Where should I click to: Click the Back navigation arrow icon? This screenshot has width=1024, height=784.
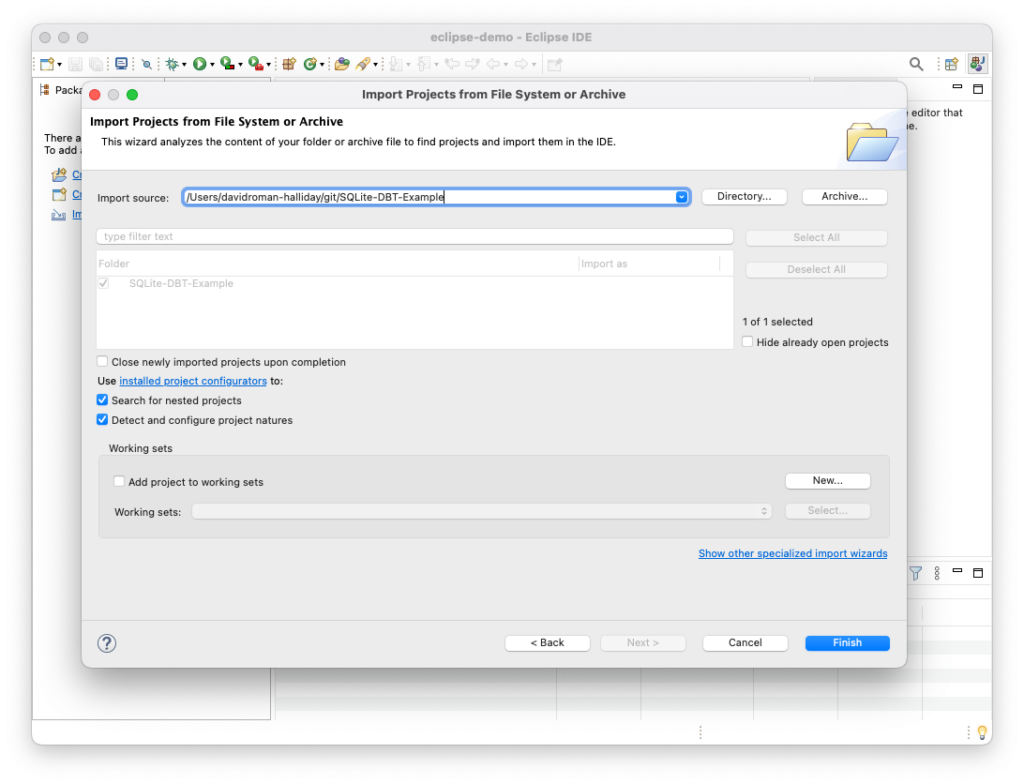[x=494, y=64]
